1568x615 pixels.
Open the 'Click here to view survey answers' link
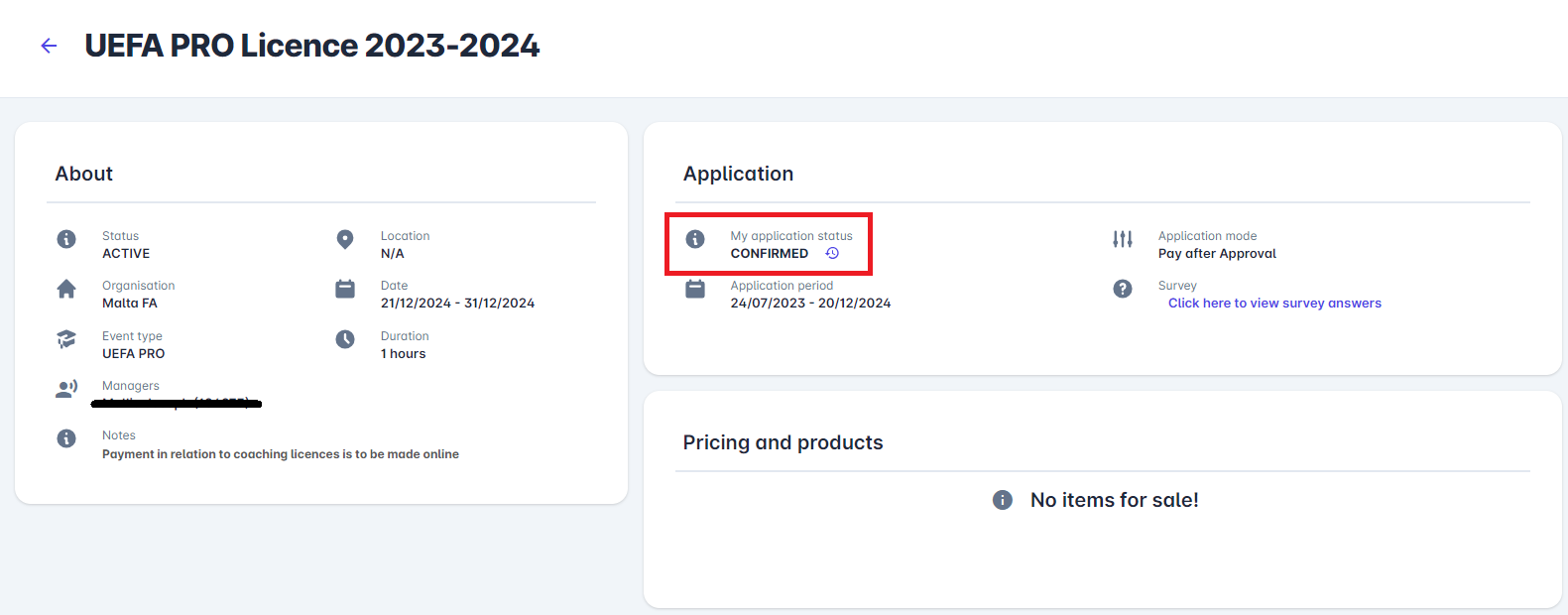(1274, 304)
